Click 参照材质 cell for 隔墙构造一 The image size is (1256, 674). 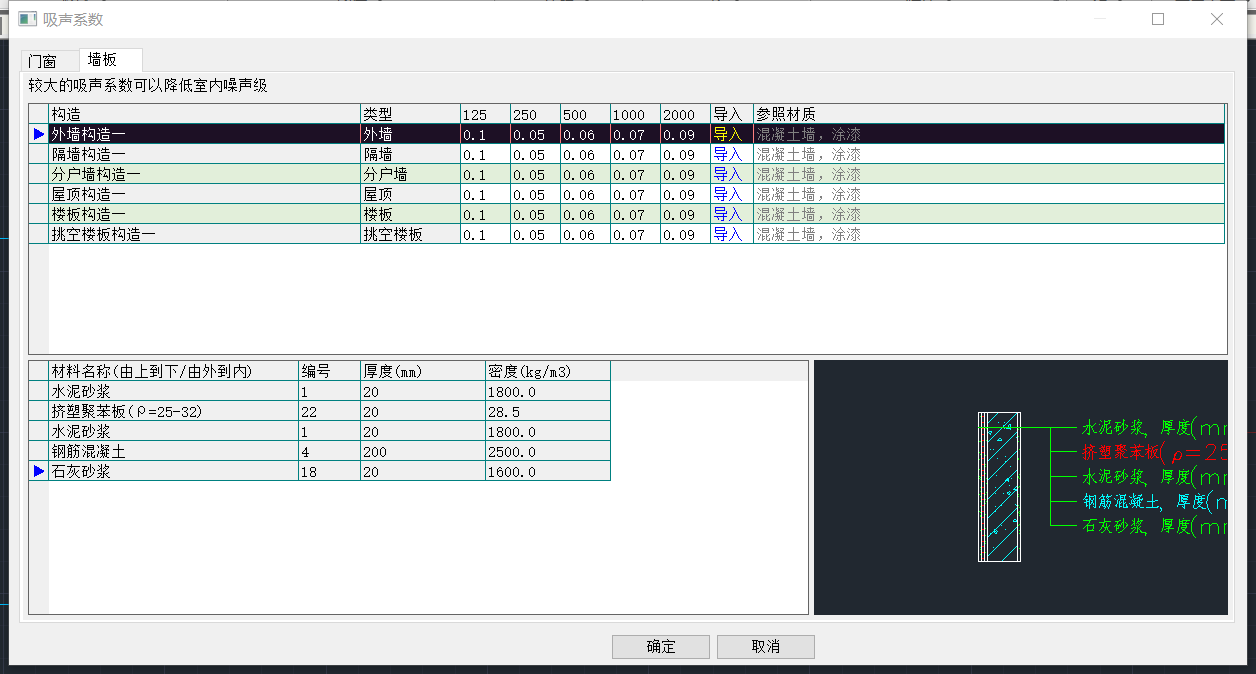tap(989, 154)
